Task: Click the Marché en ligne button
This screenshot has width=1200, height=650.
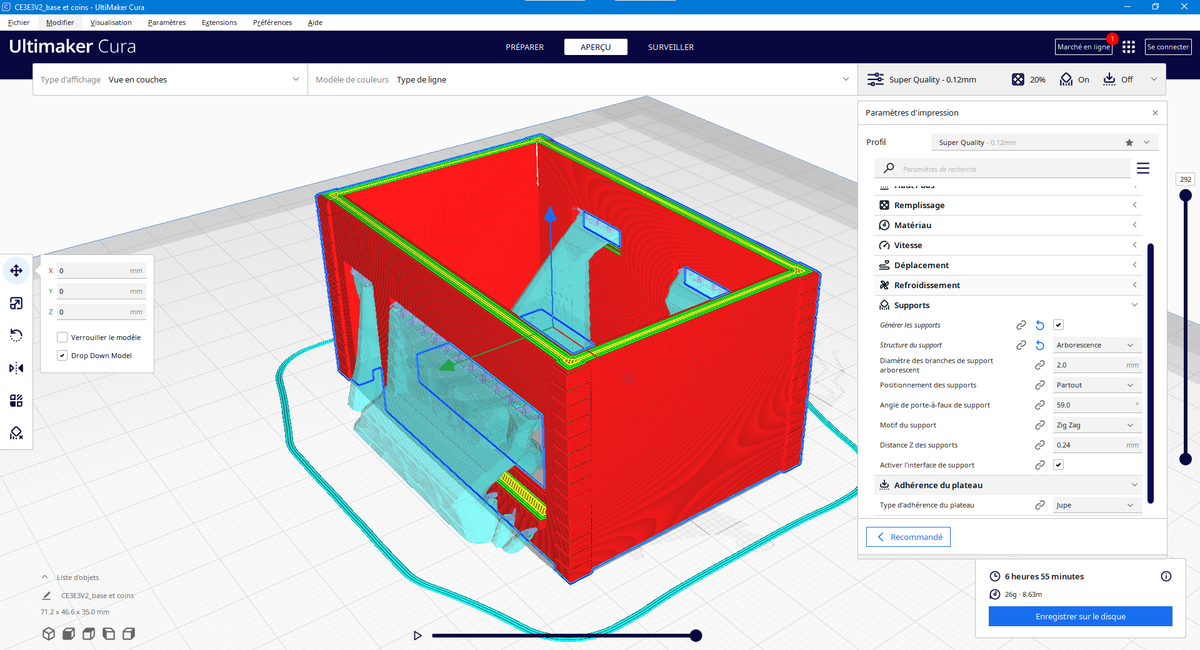Action: 1083,47
